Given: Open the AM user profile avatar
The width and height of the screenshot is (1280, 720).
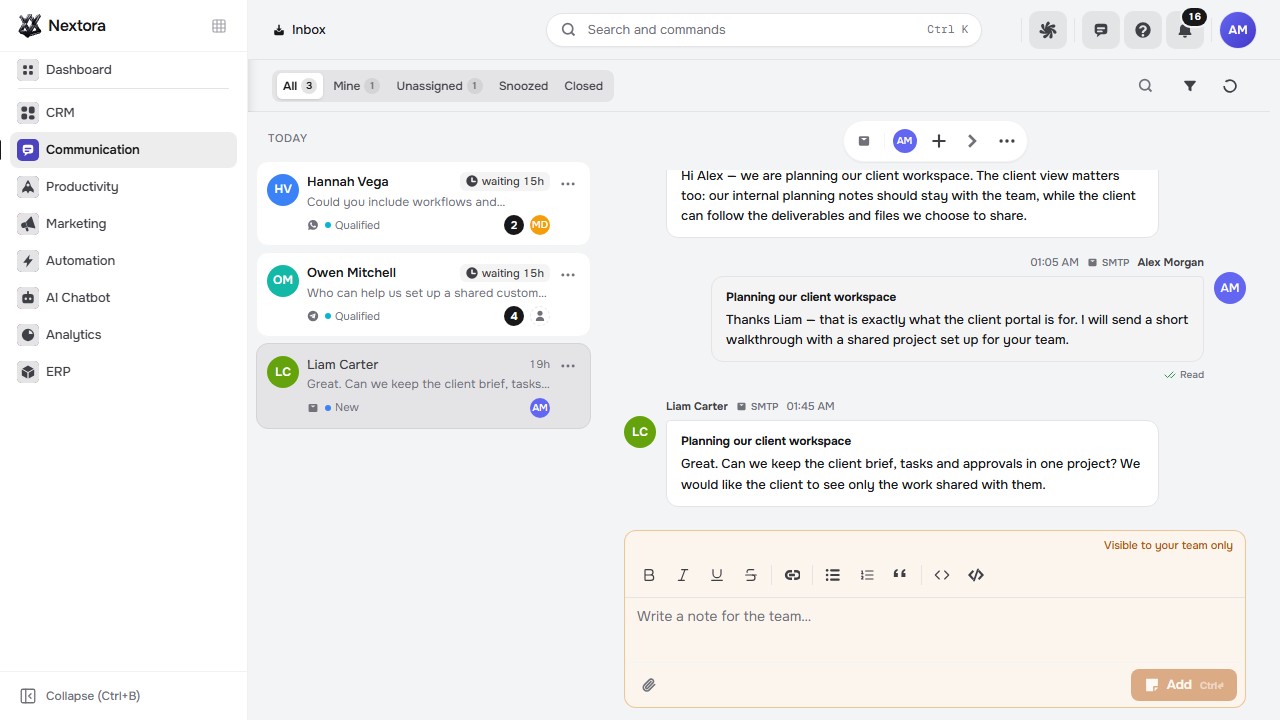Looking at the screenshot, I should click(x=1238, y=30).
